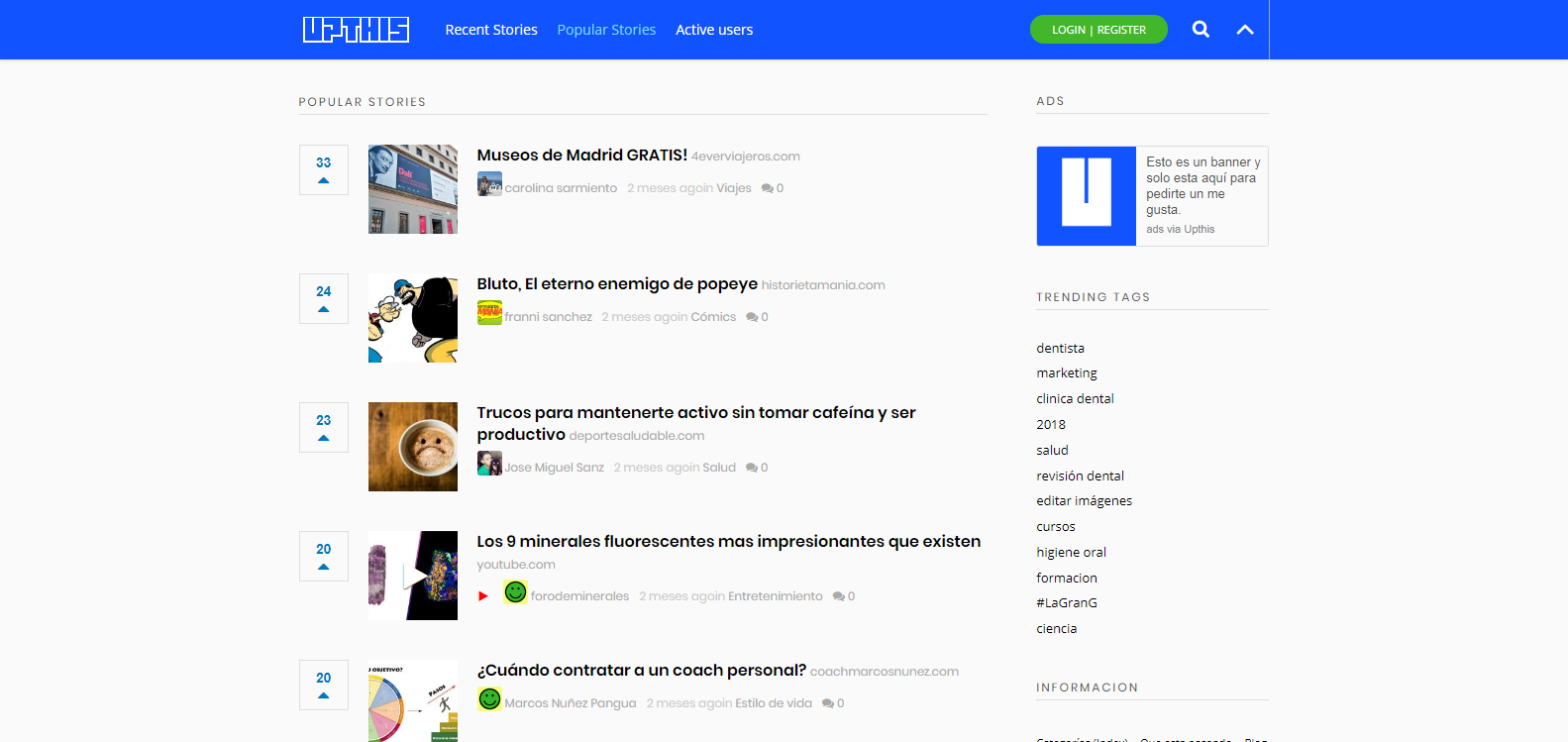
Task: Open ¿Cuándo contratar a un coach personal? title
Action: [642, 671]
